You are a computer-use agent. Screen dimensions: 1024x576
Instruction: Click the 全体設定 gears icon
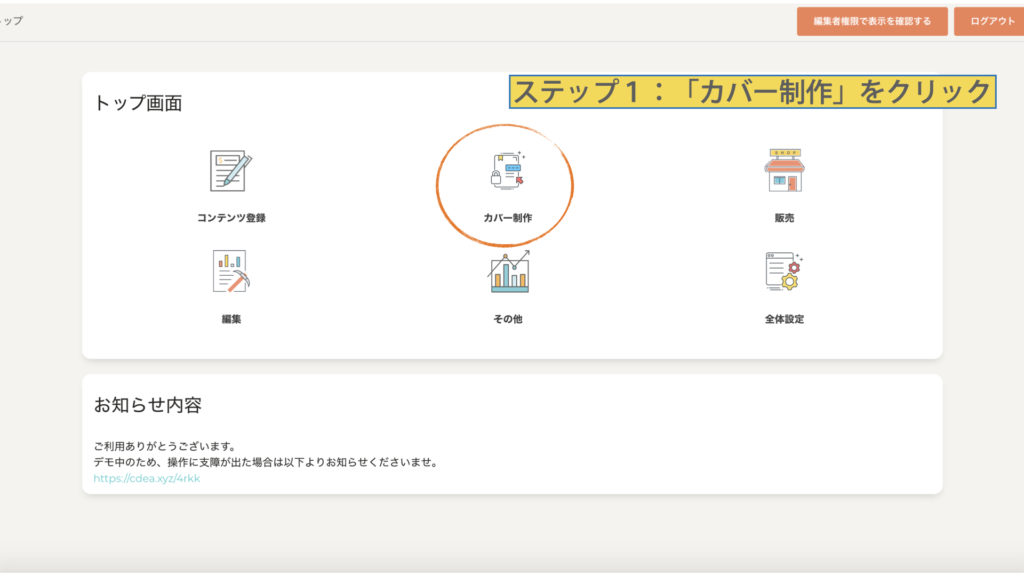784,271
